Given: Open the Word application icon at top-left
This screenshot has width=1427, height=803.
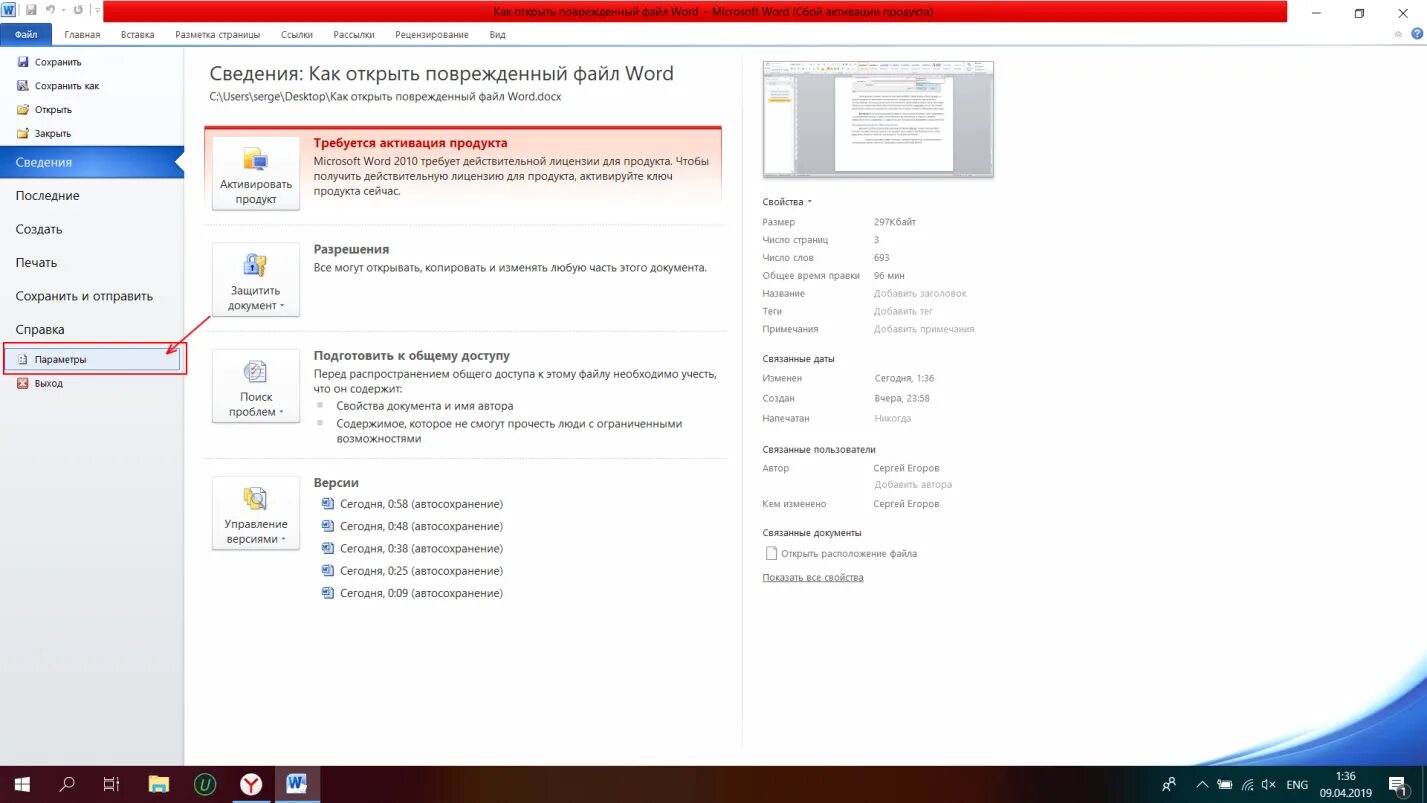Looking at the screenshot, I should (x=9, y=10).
